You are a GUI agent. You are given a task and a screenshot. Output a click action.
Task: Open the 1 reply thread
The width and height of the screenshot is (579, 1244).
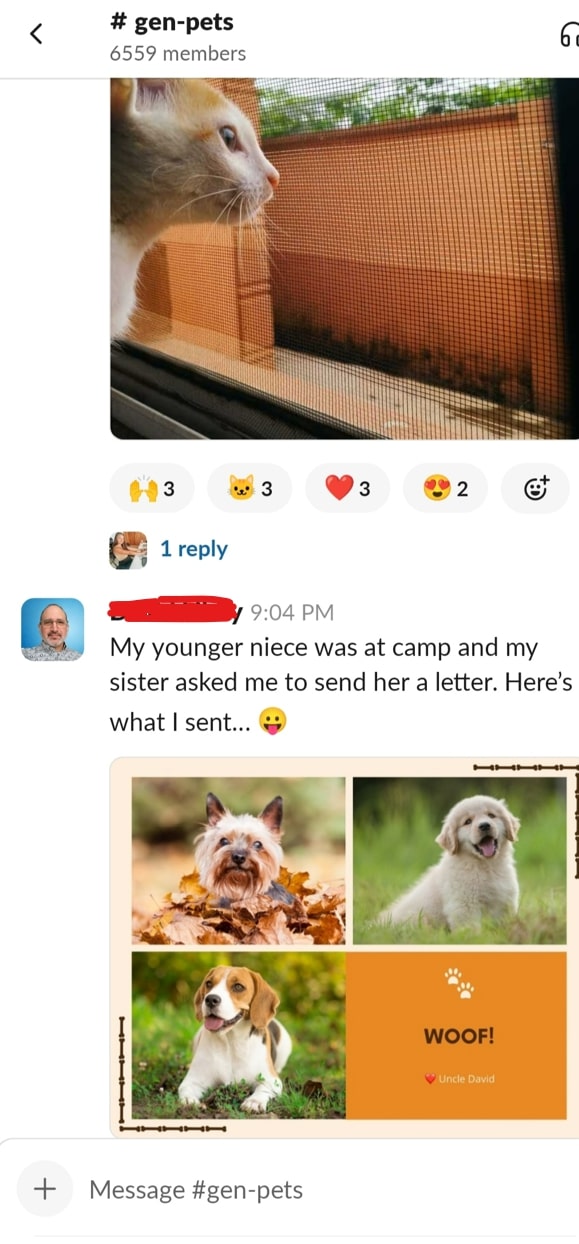coord(193,549)
